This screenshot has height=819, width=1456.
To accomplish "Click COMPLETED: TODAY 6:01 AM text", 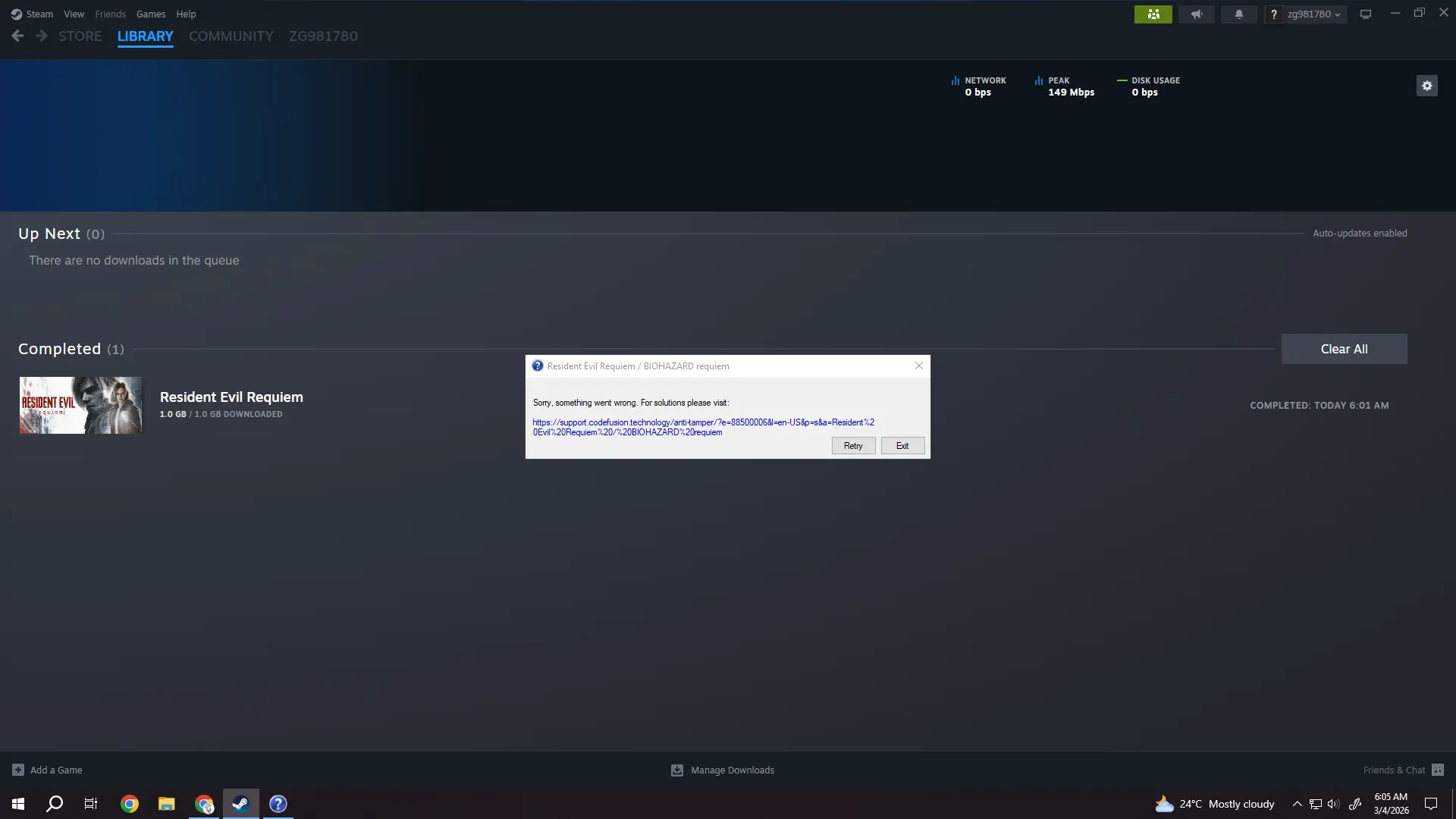I will [x=1319, y=406].
